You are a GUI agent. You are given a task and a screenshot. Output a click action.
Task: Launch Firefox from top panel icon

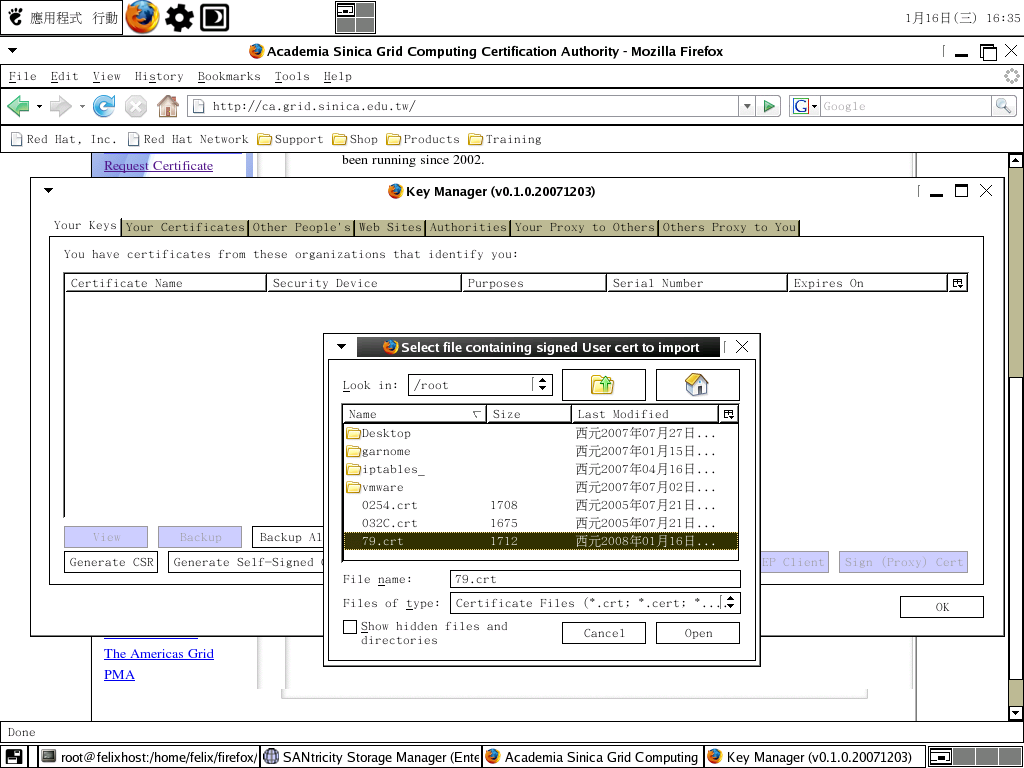[142, 17]
